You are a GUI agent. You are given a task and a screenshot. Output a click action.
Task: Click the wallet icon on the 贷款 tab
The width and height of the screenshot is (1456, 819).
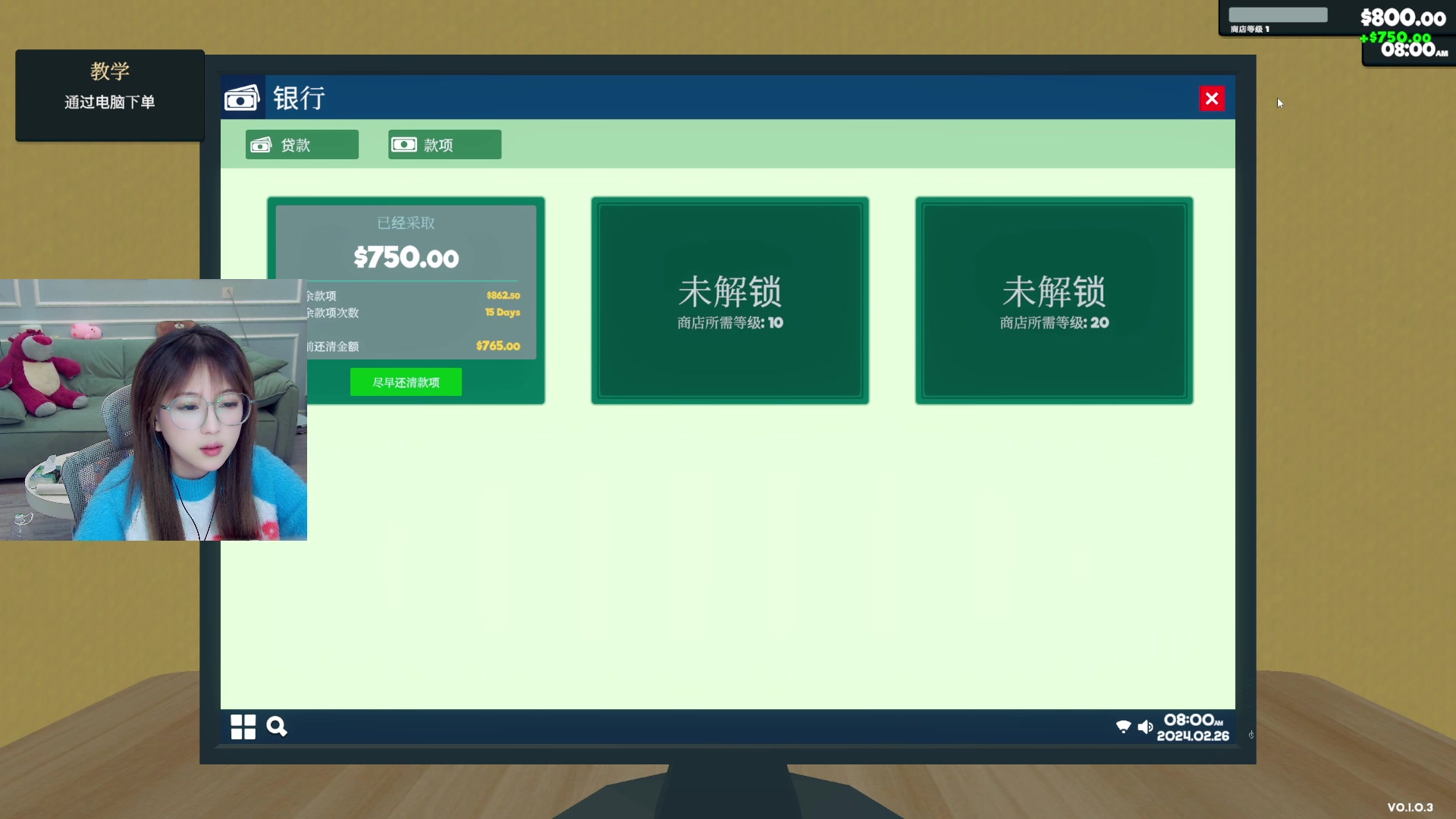(261, 144)
